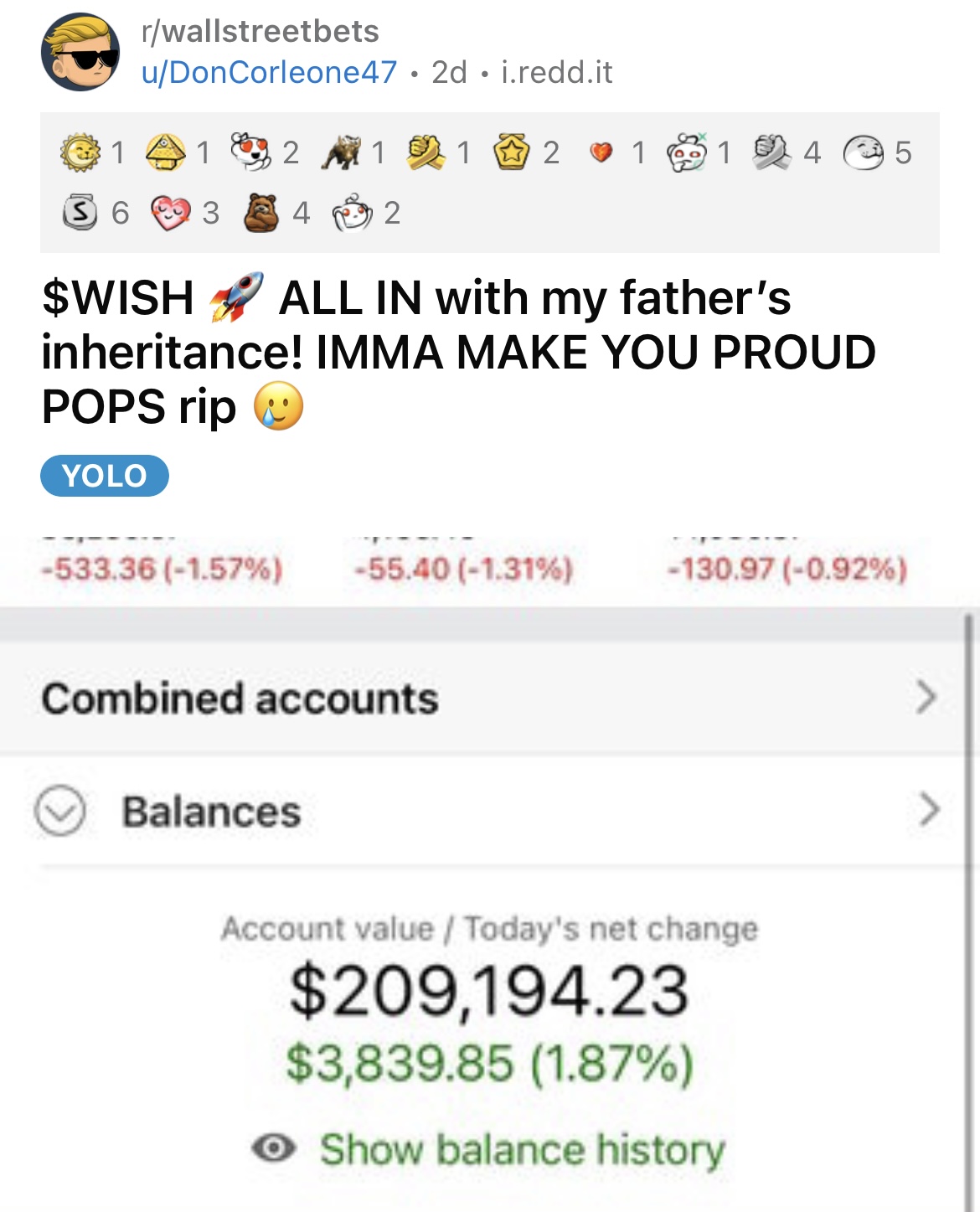Viewport: 980px width, 1212px height.
Task: Open u/DonCorleone47 user profile
Action: (269, 73)
